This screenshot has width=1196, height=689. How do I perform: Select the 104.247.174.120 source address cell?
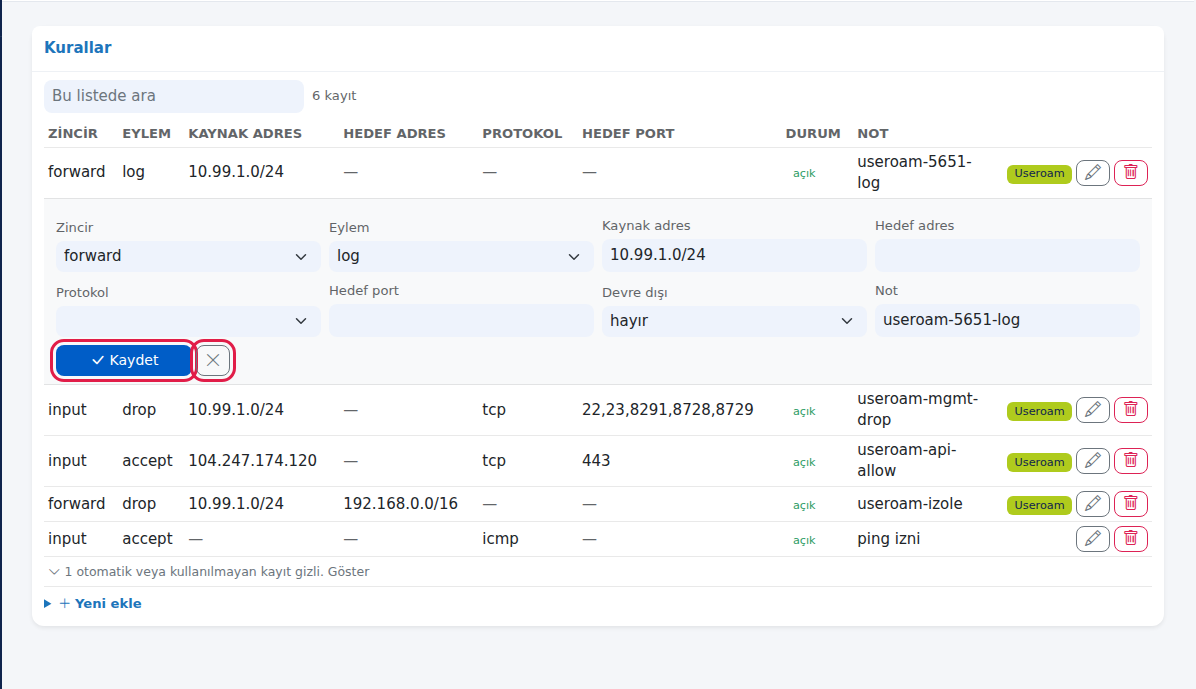252,461
